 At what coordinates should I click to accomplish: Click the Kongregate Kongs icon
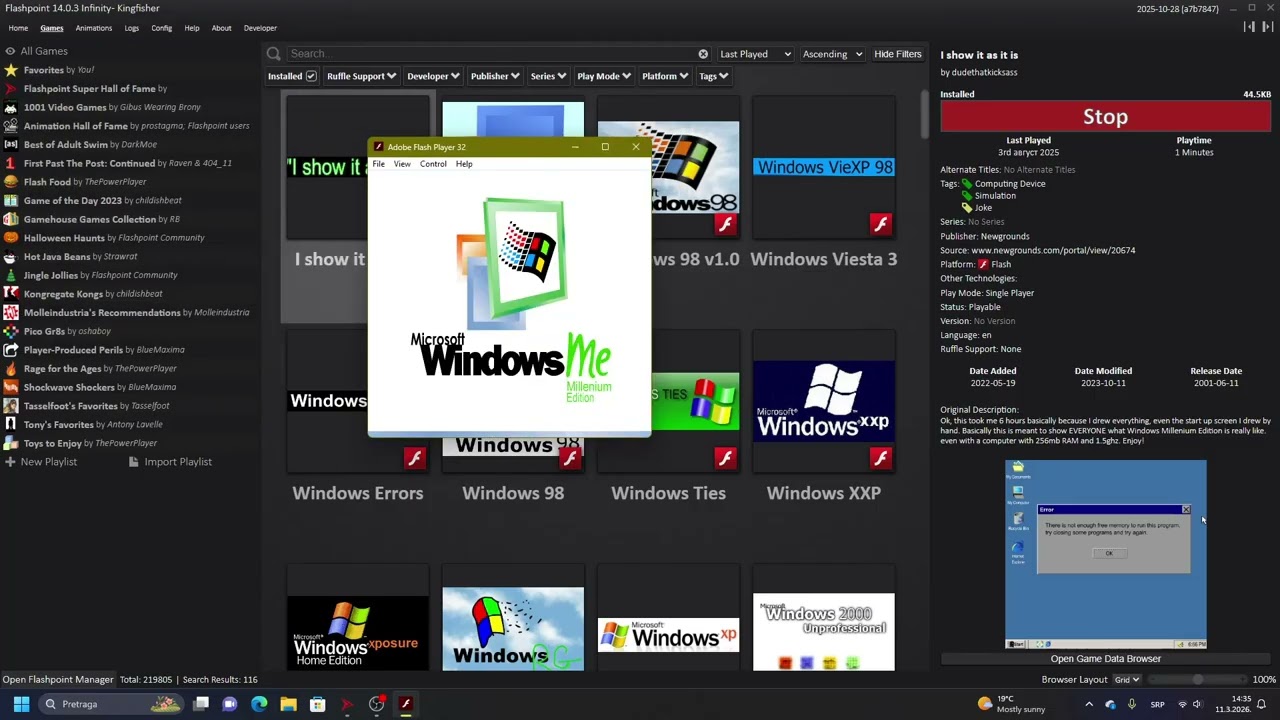coord(10,294)
